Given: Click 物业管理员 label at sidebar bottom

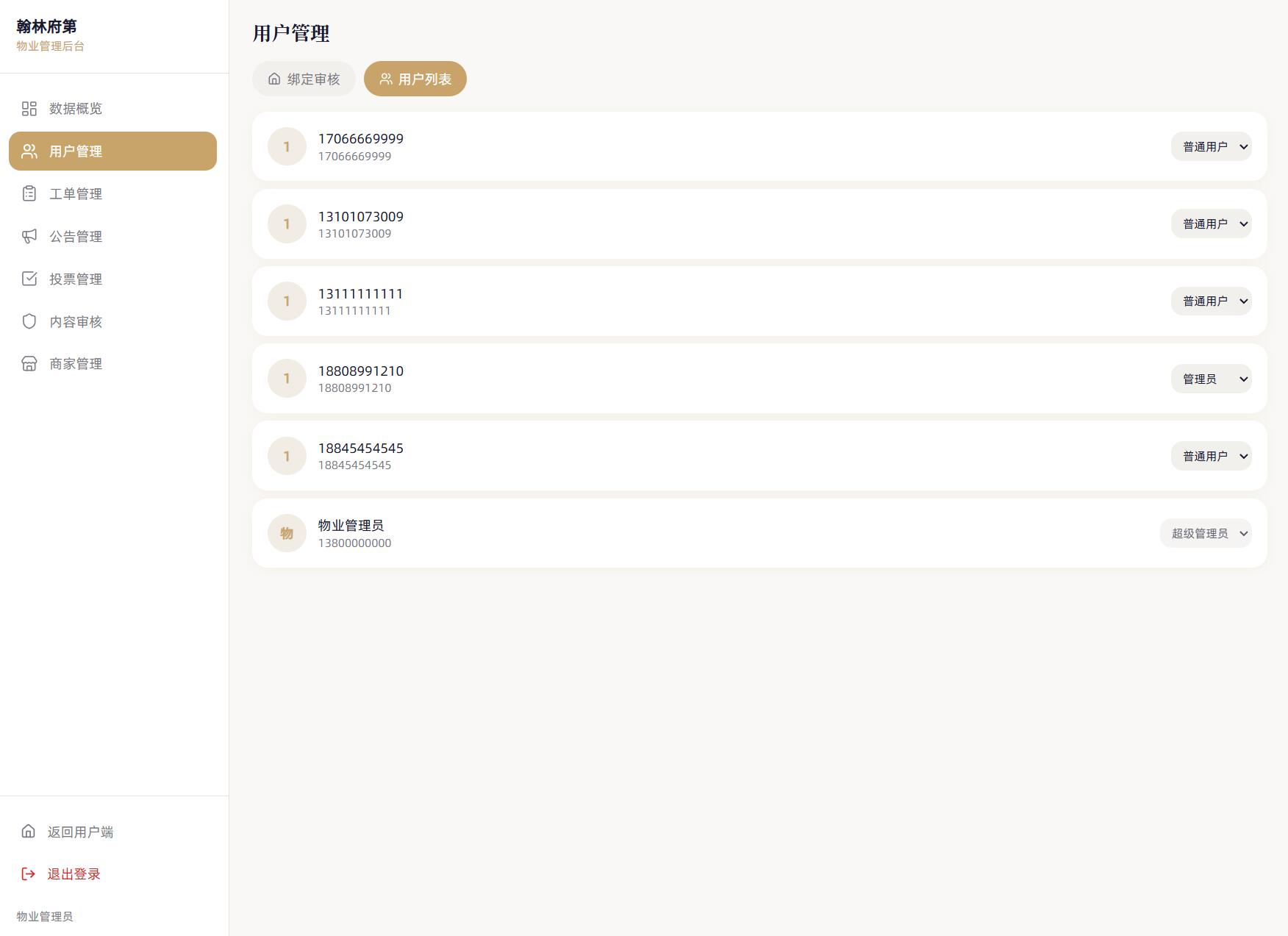Looking at the screenshot, I should pos(45,916).
